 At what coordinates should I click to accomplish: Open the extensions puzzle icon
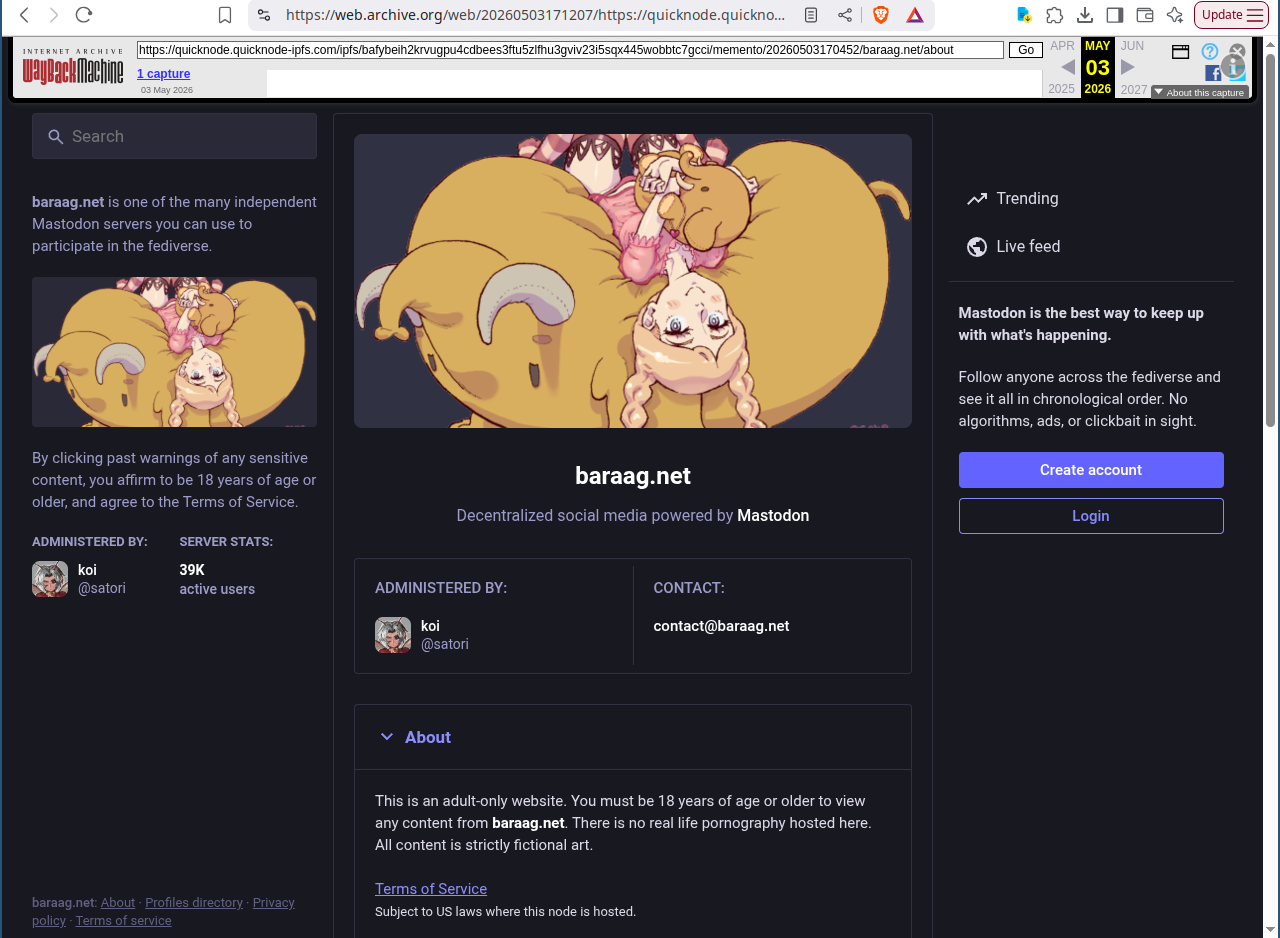click(1054, 15)
